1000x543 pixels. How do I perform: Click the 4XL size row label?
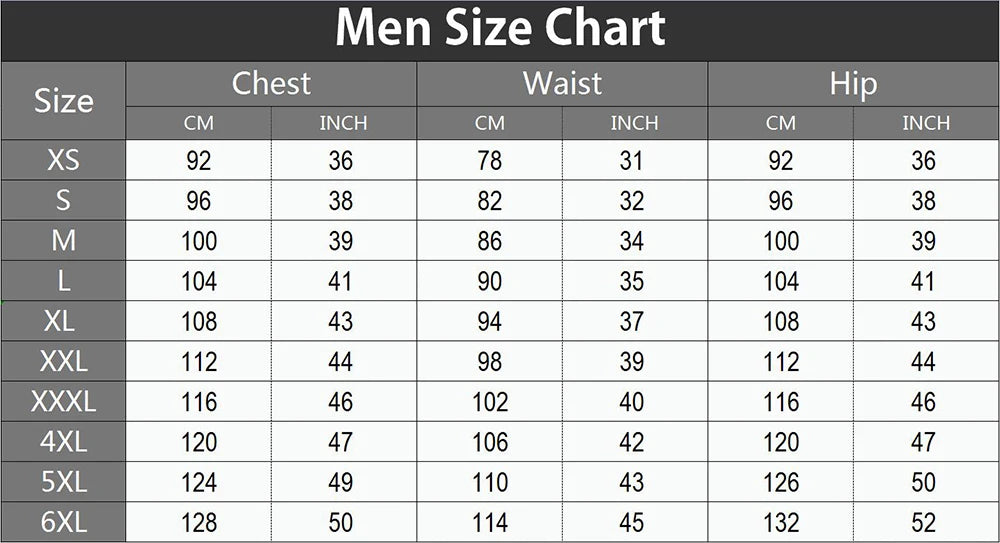pos(63,442)
